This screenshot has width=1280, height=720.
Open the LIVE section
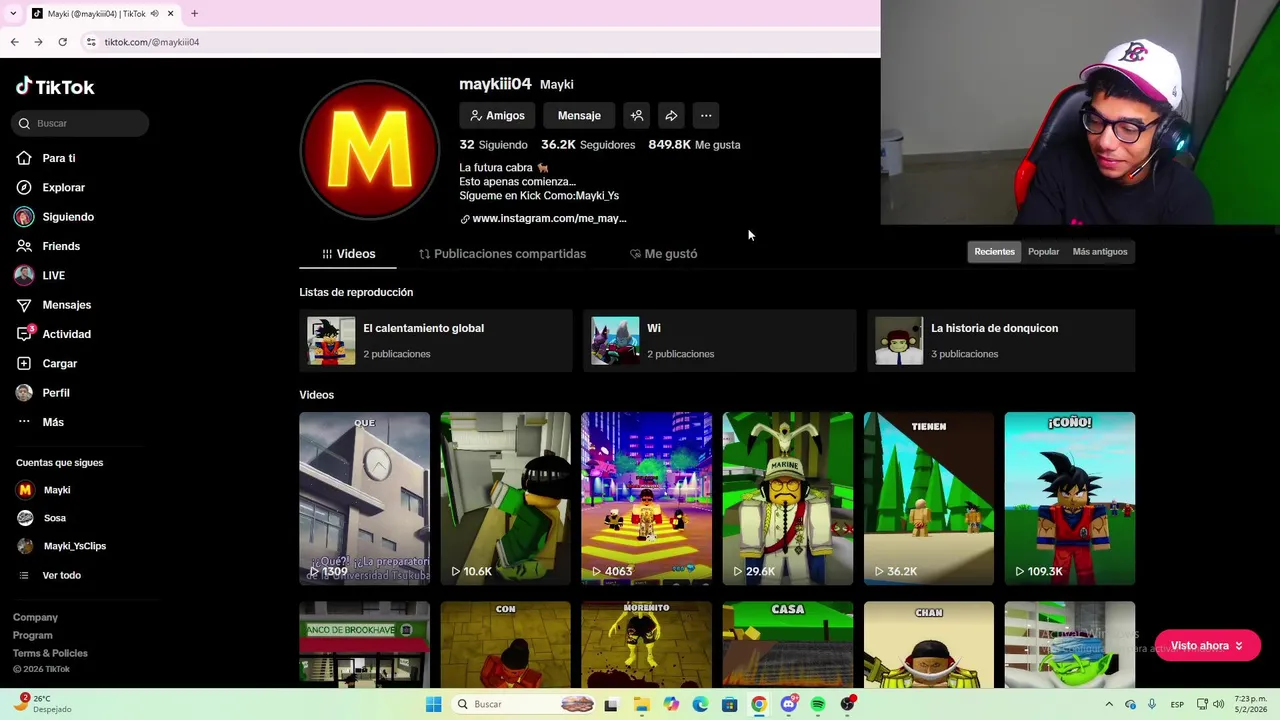click(x=53, y=275)
